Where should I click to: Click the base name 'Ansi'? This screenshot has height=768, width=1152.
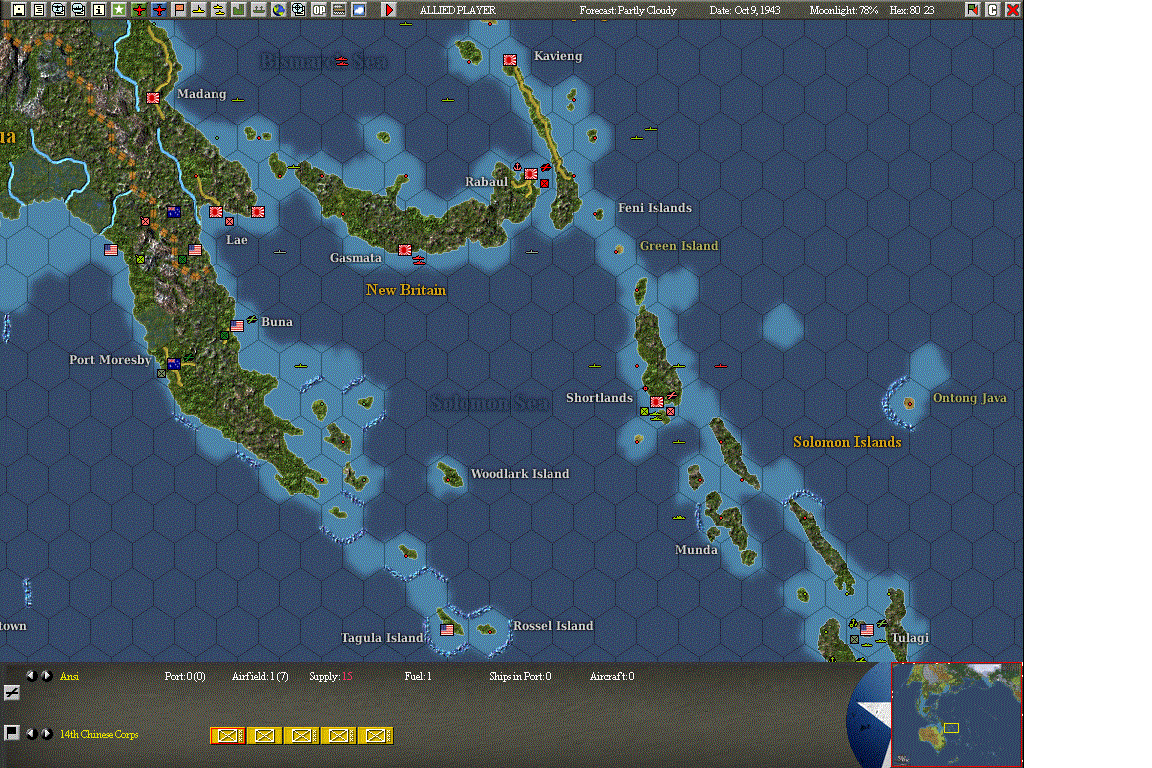coord(69,676)
